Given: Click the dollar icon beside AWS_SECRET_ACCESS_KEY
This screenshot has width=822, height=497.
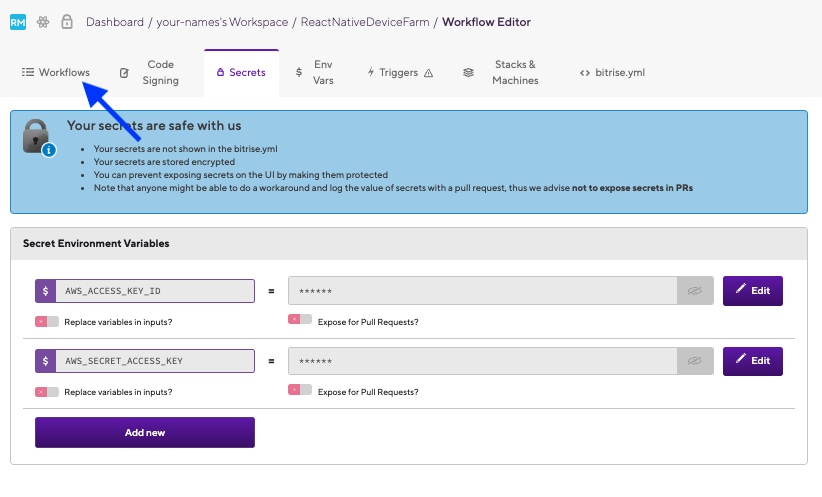Looking at the screenshot, I should click(45, 361).
